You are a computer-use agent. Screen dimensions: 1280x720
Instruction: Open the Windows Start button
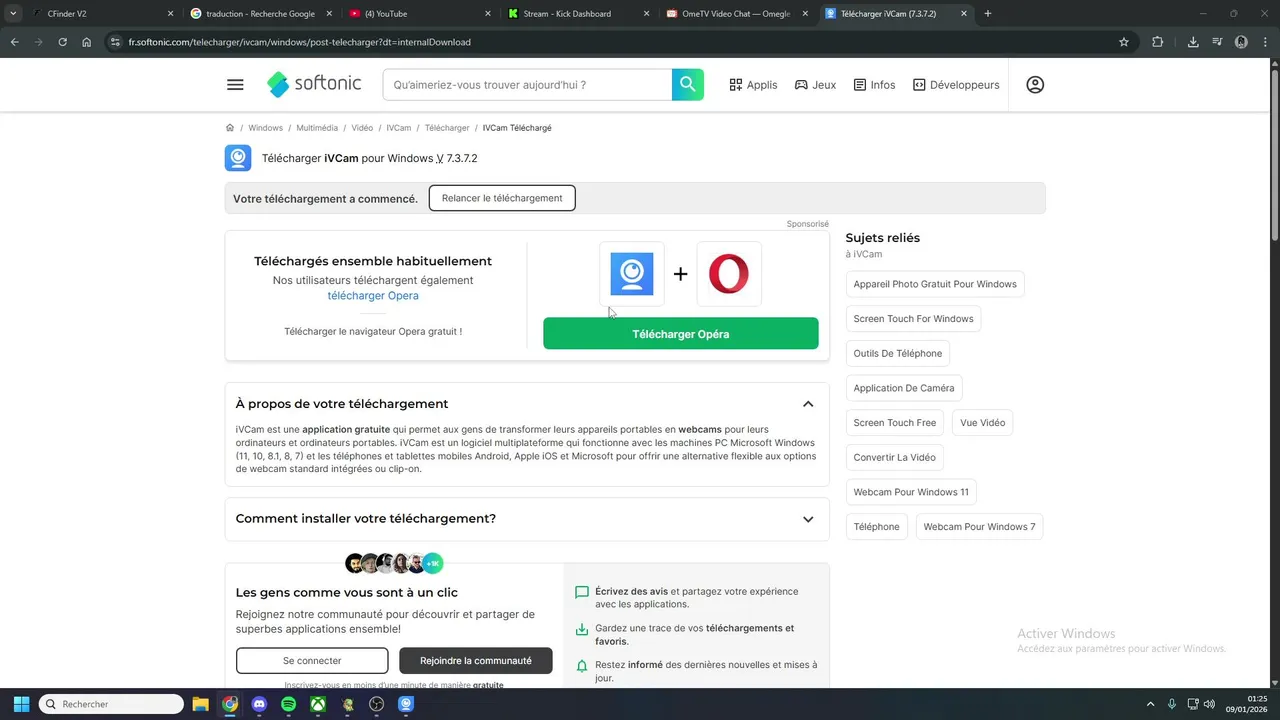click(21, 704)
